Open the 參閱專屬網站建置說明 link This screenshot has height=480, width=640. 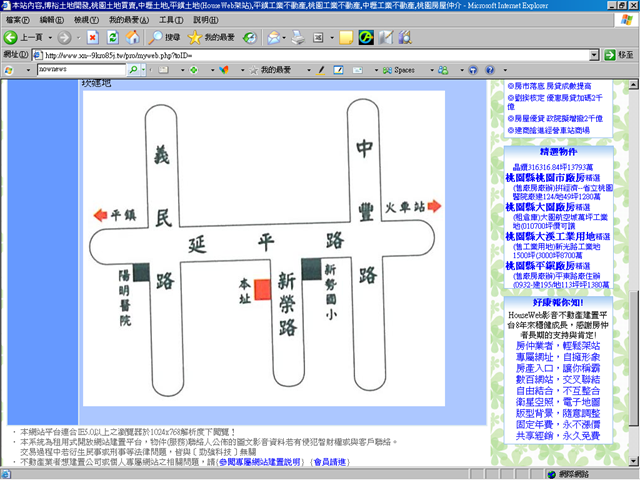[260, 462]
